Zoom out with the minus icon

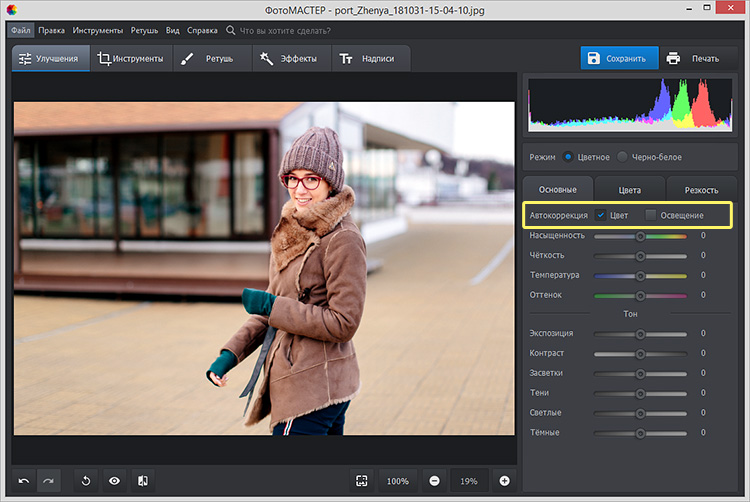pyautogui.click(x=434, y=481)
